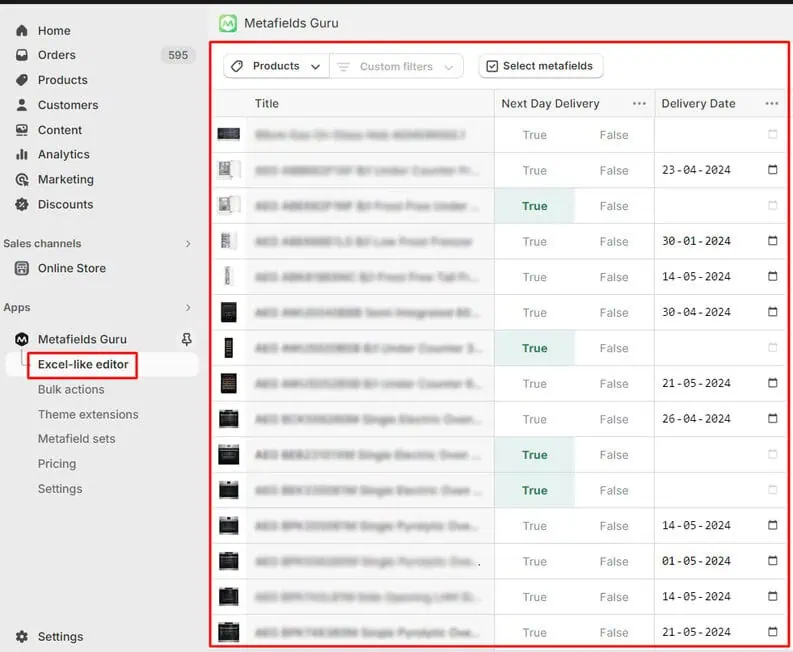Pin Metafields Guru app with pin icon
Image resolution: width=793 pixels, height=652 pixels.
tap(187, 339)
